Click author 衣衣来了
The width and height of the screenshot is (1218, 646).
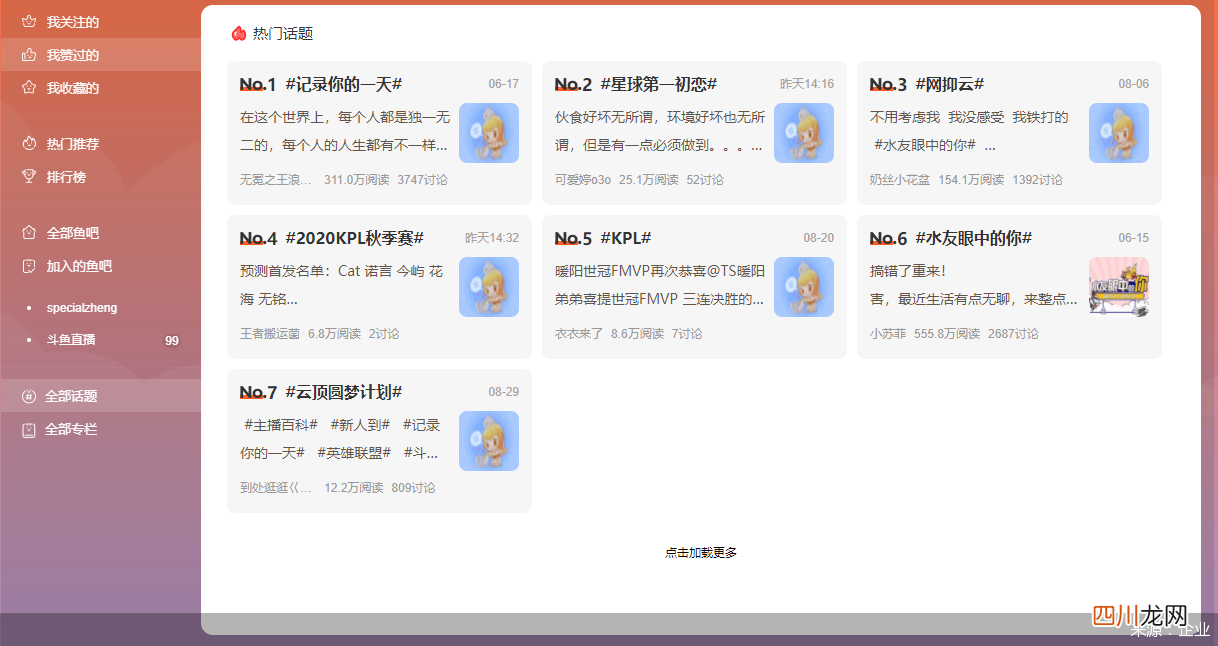coord(579,334)
